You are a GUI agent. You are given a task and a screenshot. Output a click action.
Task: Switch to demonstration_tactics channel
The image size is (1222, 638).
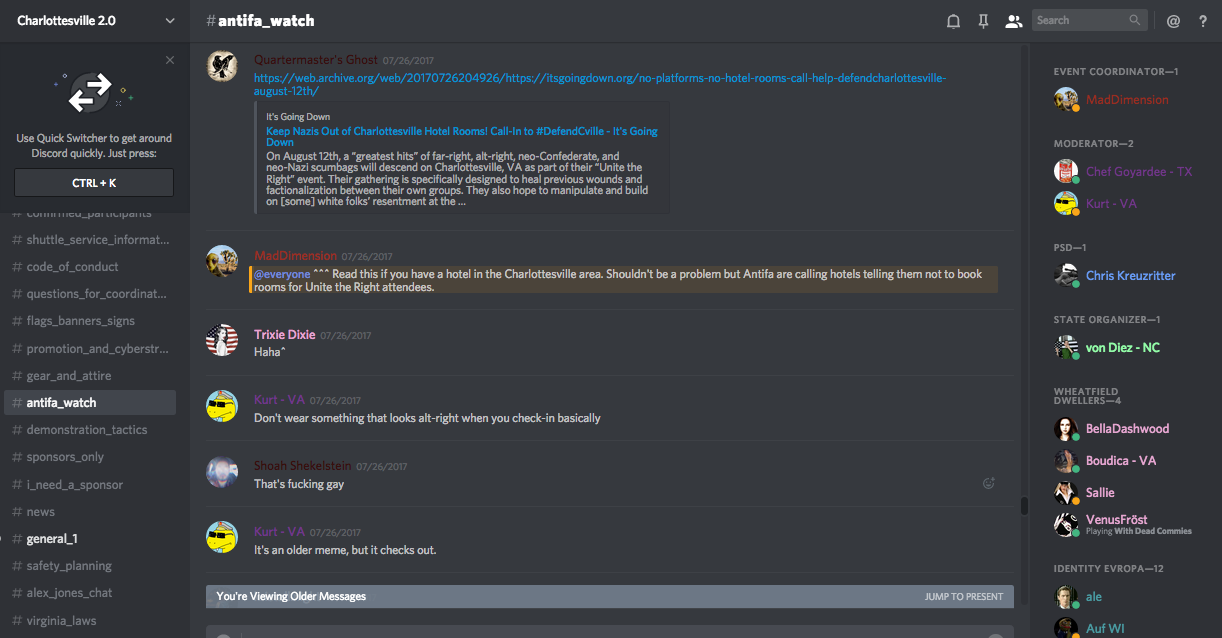[x=87, y=430]
